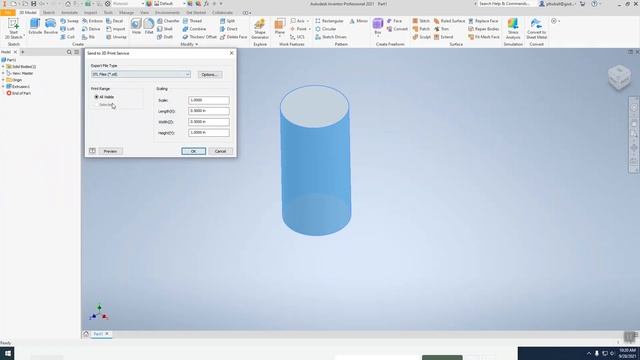Click the Height(Y) input field

pos(209,133)
